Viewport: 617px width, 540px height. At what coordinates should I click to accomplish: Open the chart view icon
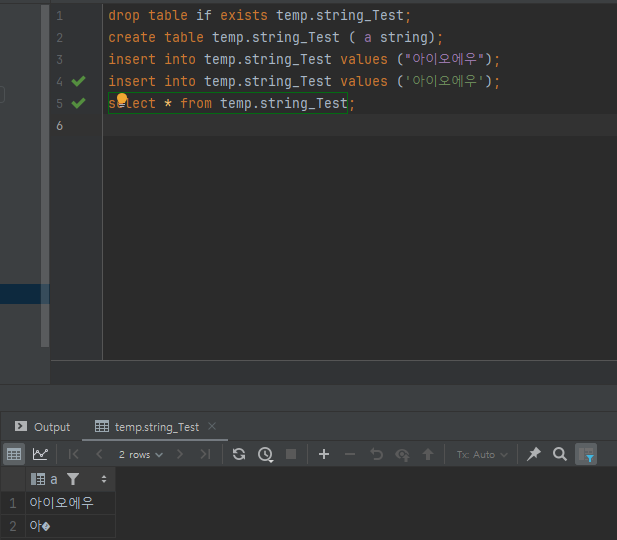(40, 454)
